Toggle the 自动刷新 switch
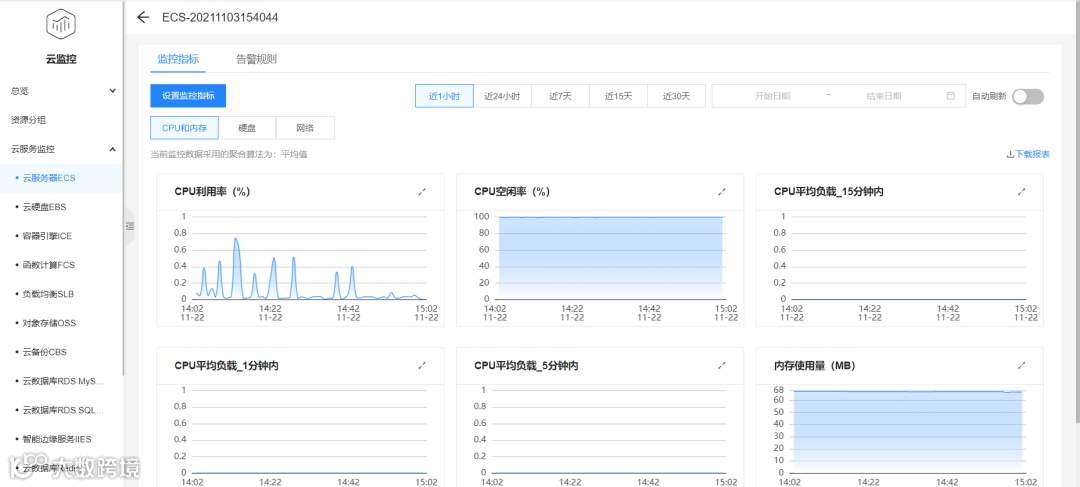1080x487 pixels. [1028, 96]
